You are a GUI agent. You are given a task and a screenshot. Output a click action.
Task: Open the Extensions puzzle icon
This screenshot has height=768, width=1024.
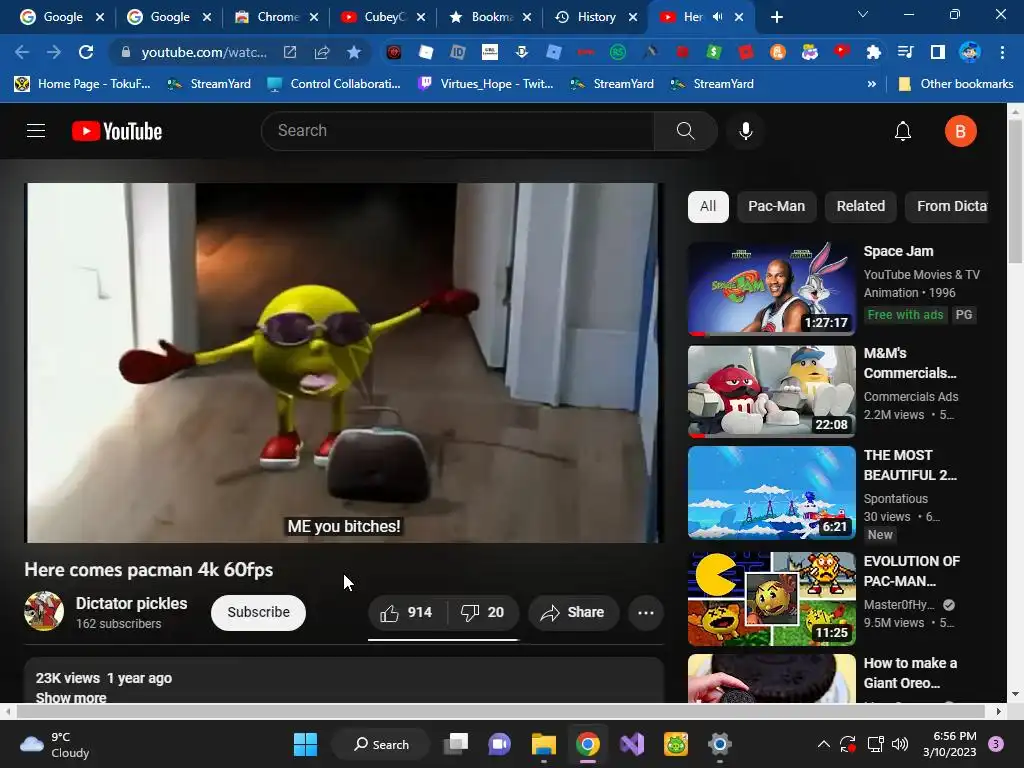(873, 52)
